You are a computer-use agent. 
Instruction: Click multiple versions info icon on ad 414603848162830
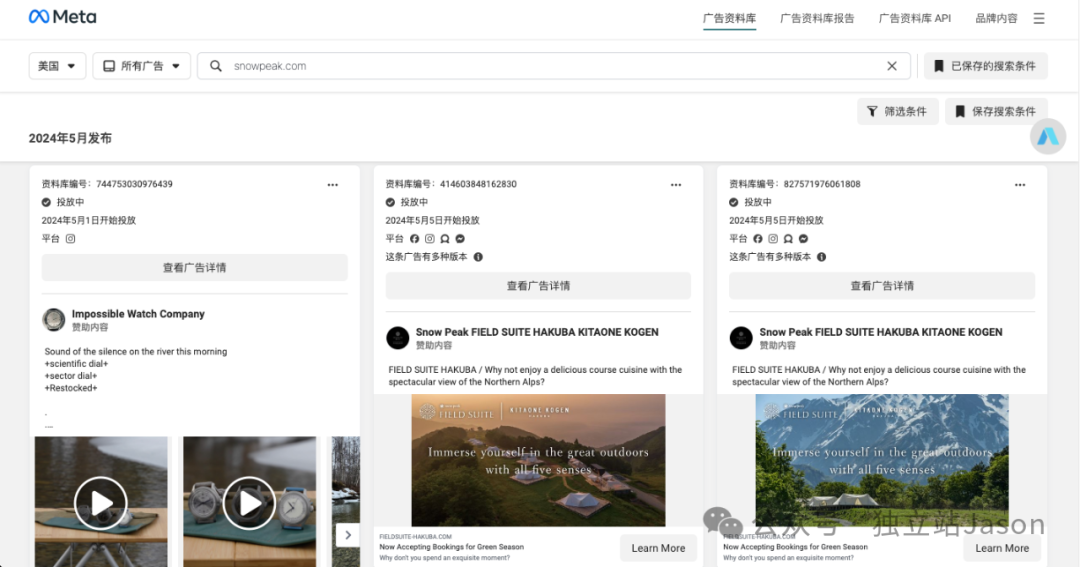click(478, 257)
